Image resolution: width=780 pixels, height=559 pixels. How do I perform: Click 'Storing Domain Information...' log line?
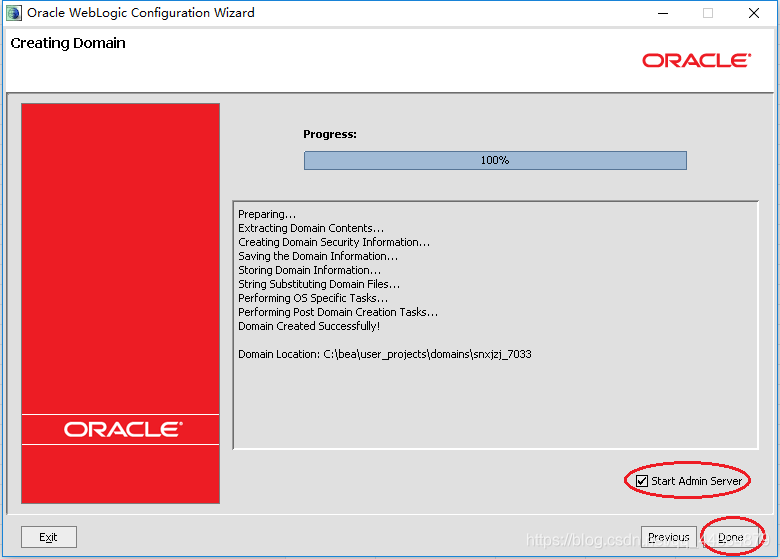[309, 270]
